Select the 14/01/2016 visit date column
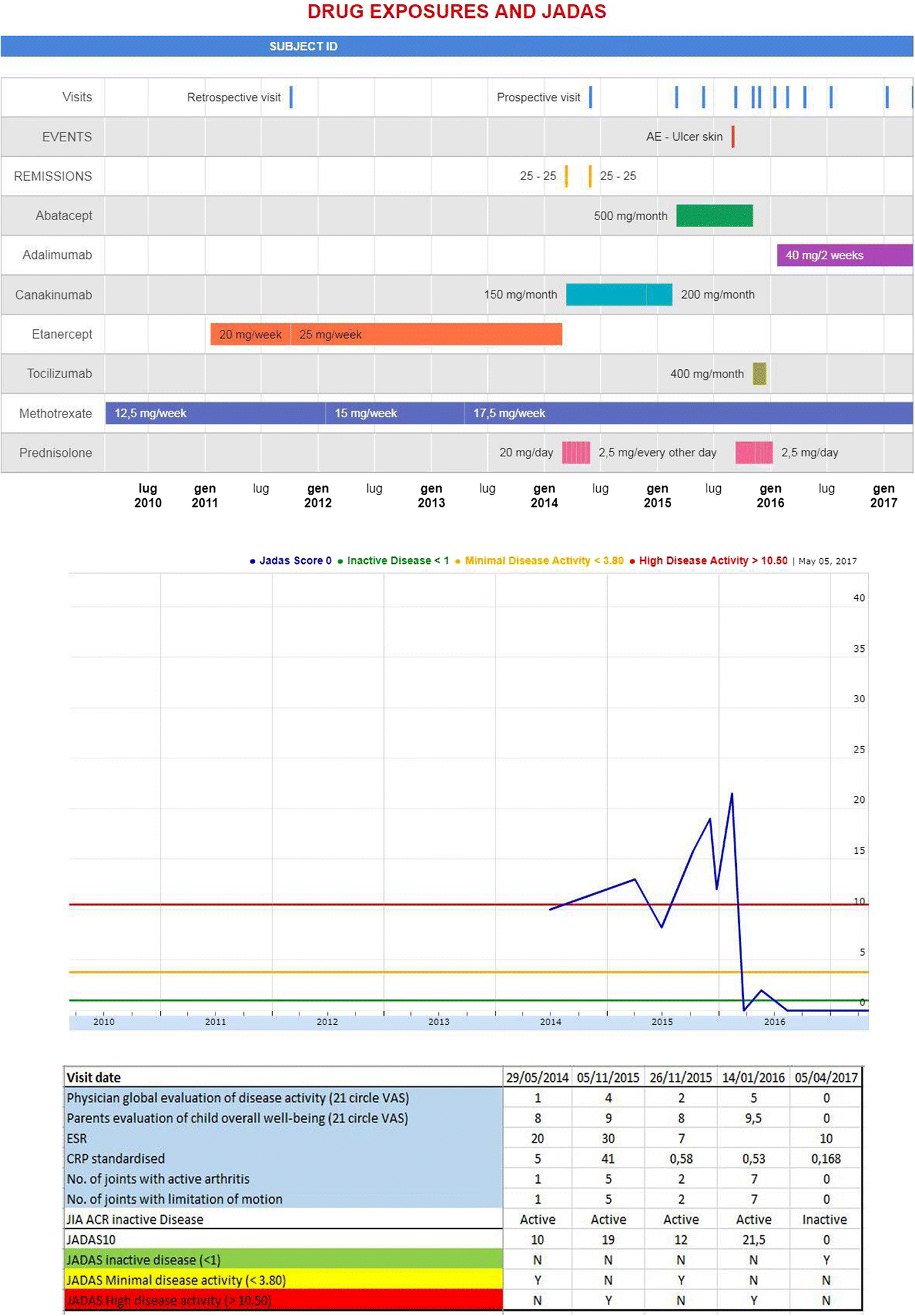 [754, 1077]
